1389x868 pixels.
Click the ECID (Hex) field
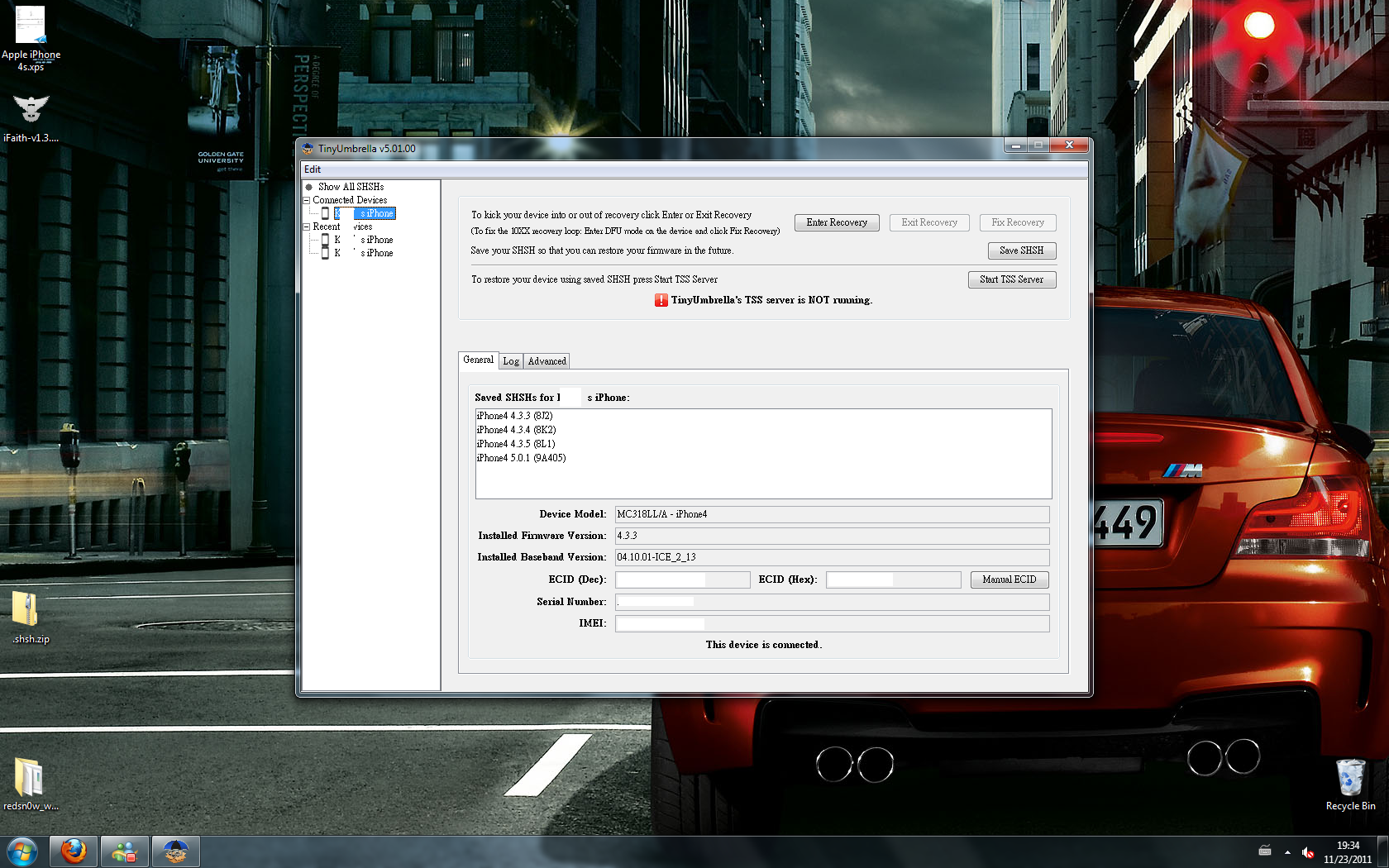pos(894,579)
